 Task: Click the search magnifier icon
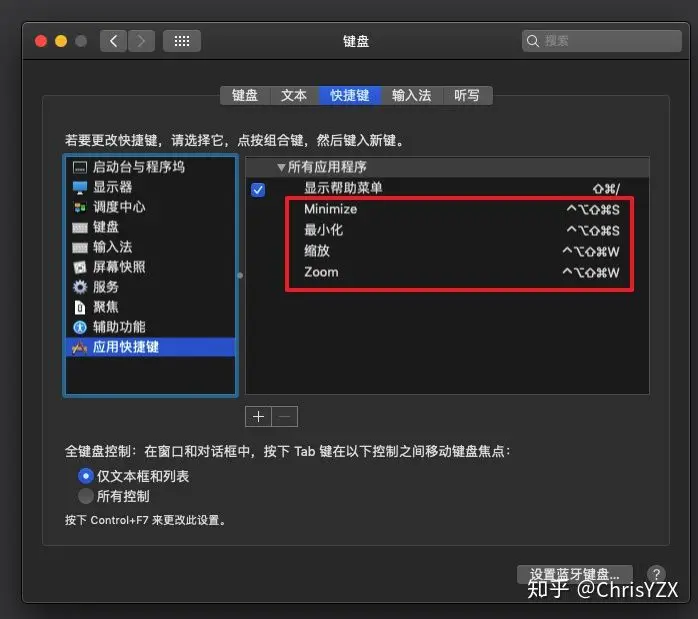coord(532,41)
